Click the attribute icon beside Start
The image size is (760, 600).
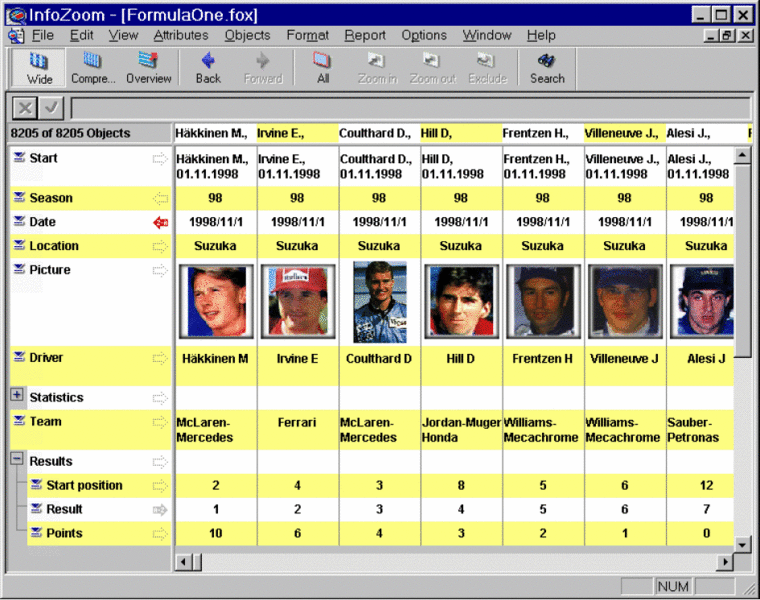[19, 157]
